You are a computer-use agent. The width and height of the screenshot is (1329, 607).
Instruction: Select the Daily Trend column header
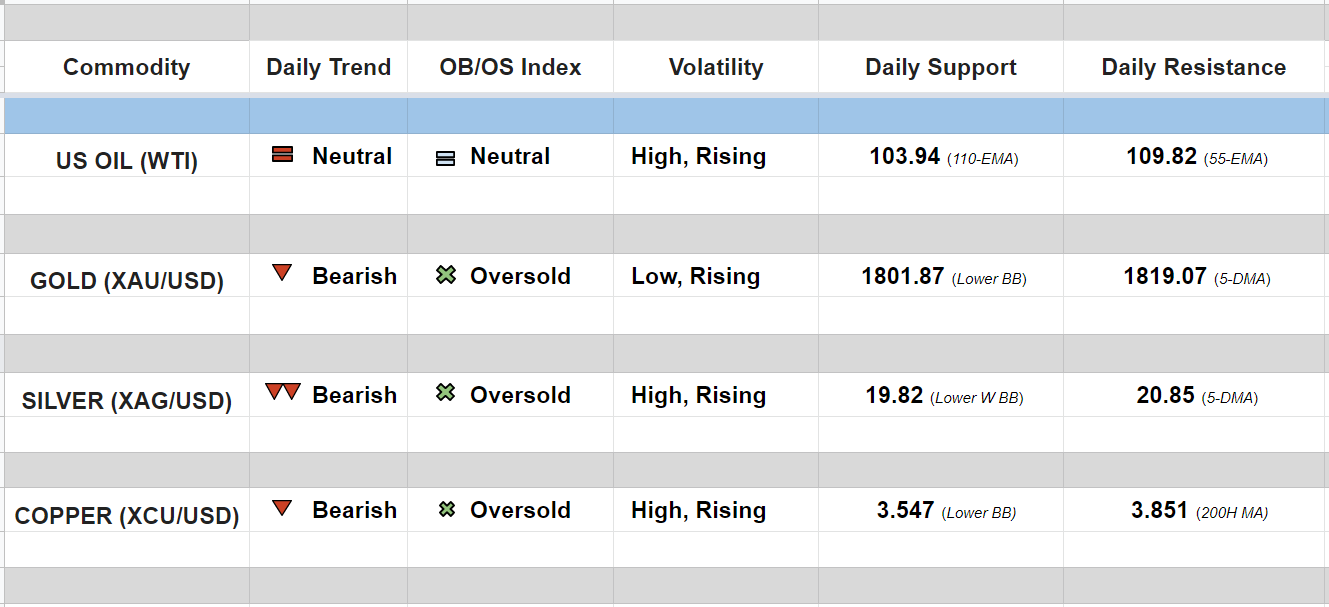coord(328,68)
